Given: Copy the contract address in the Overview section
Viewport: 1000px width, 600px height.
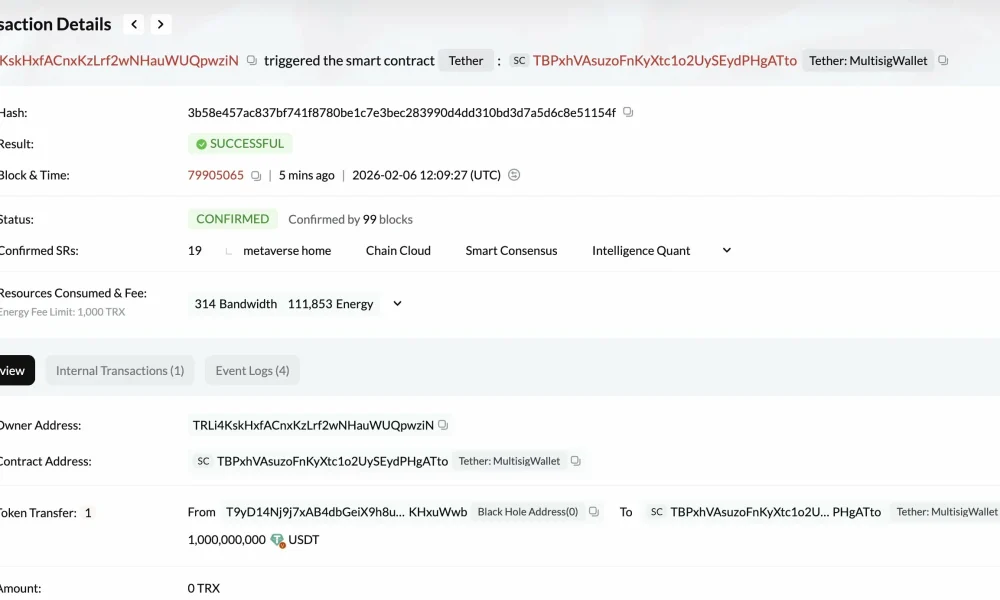Looking at the screenshot, I should pyautogui.click(x=576, y=461).
